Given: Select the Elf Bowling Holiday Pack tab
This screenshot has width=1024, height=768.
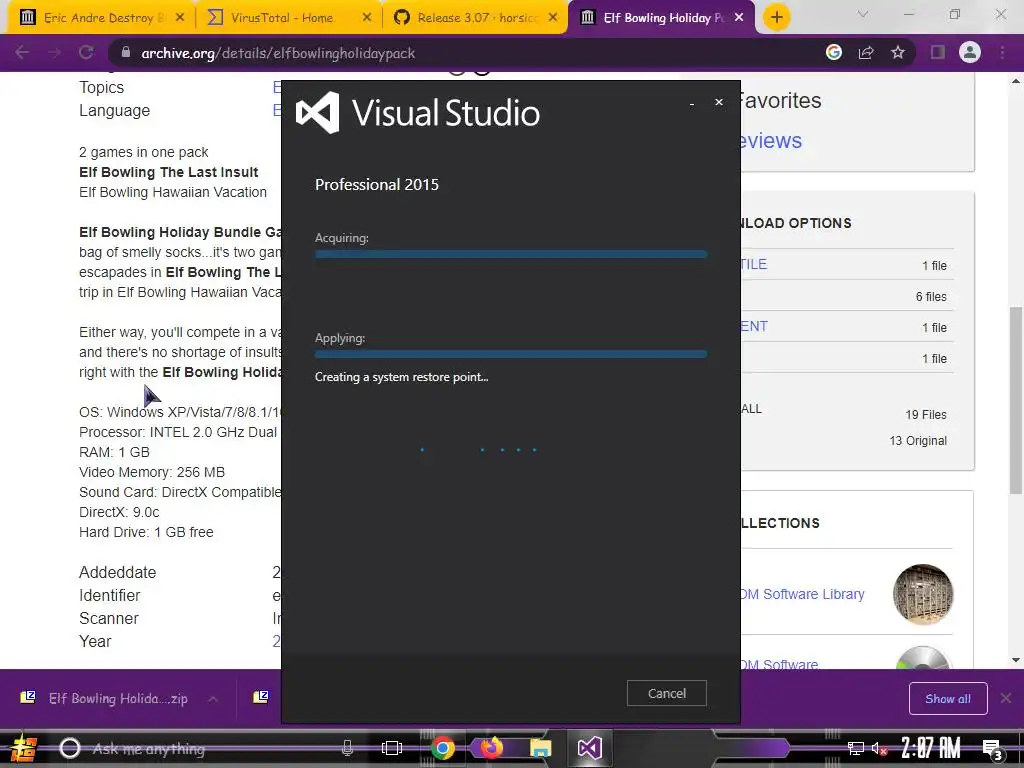Looking at the screenshot, I should (663, 18).
